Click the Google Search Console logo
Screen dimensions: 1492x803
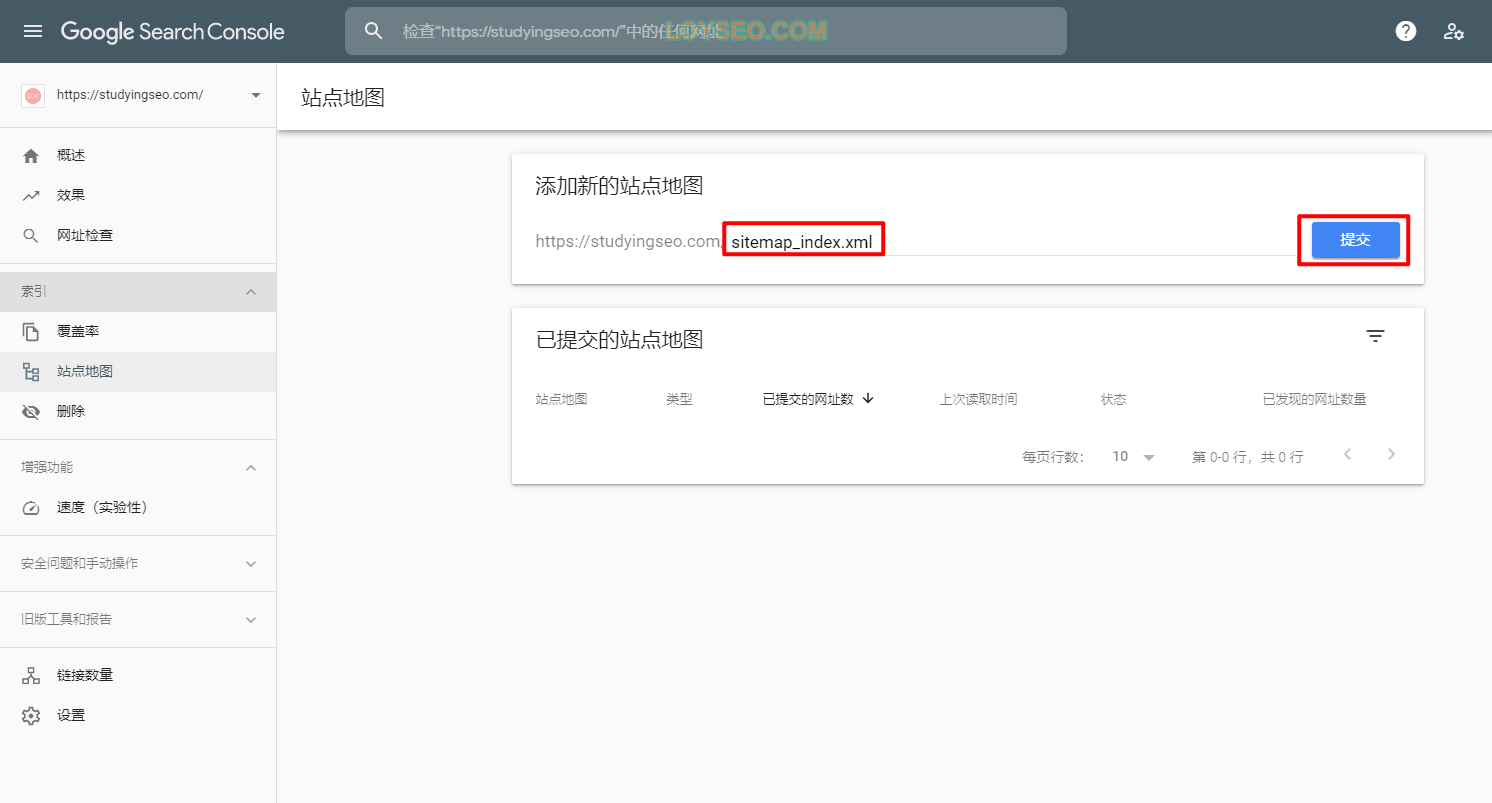173,32
